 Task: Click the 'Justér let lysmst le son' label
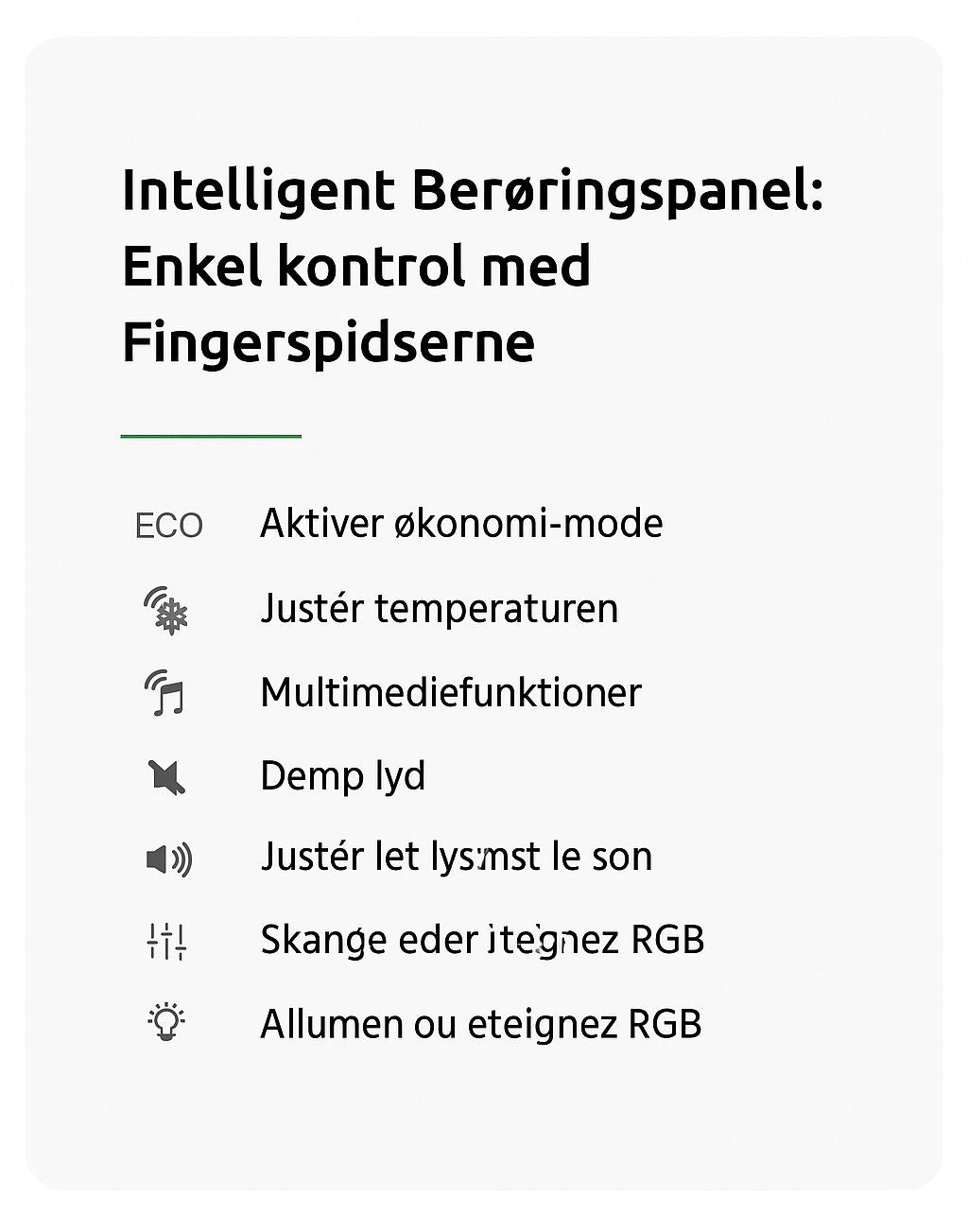tap(456, 857)
